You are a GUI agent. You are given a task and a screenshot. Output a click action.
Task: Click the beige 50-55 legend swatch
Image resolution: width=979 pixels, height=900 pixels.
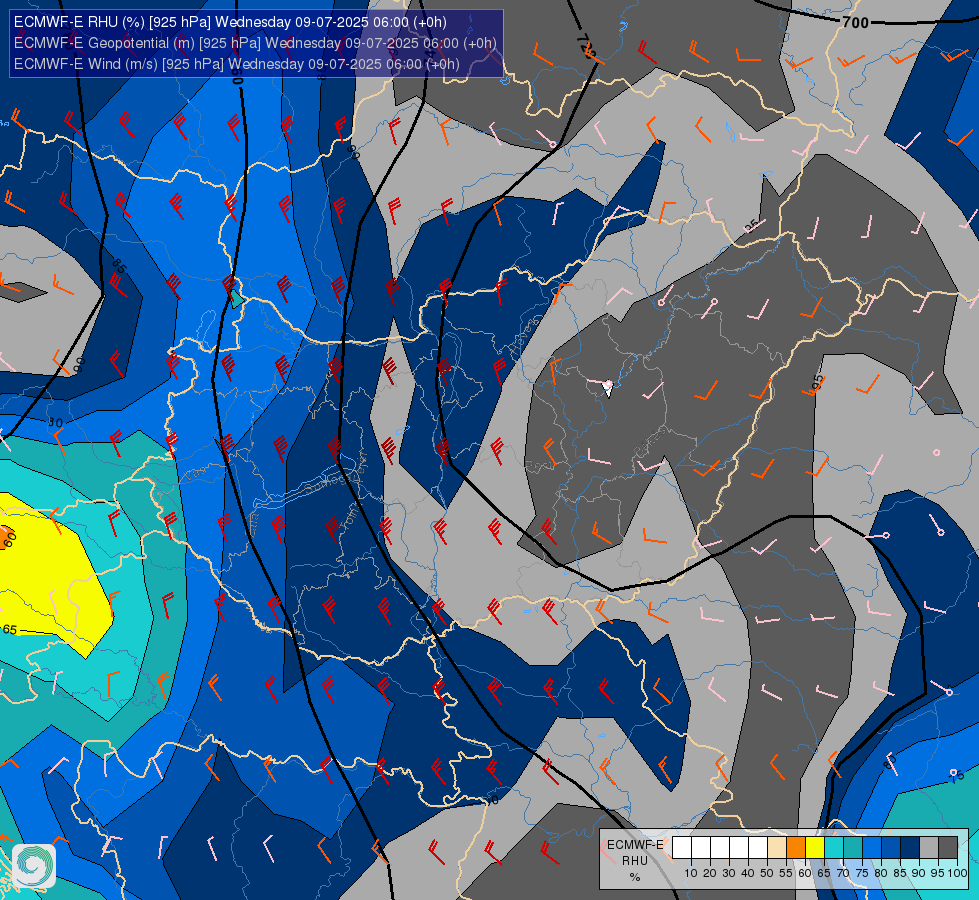pos(777,848)
